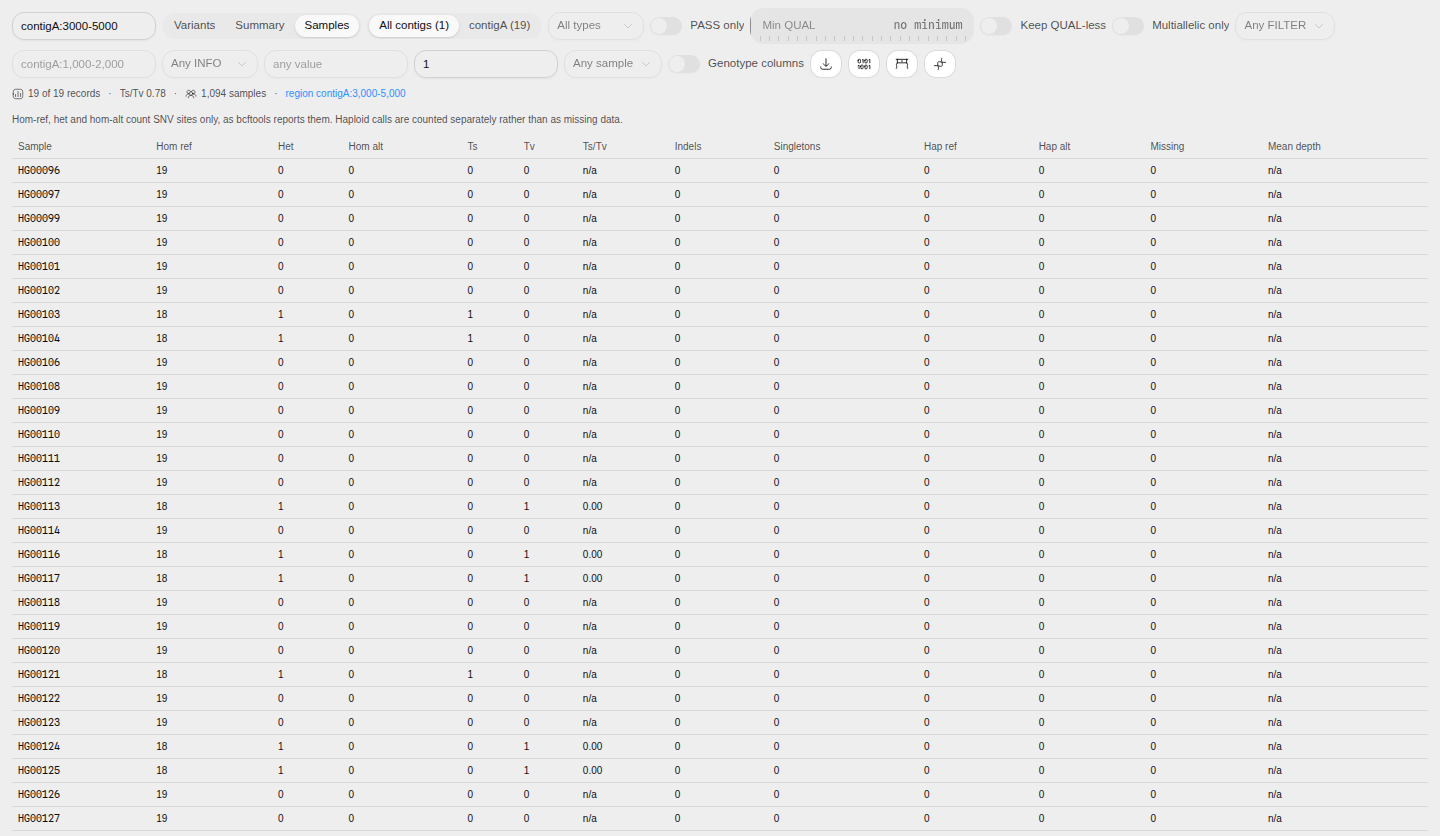
Task: Click the download icon button
Action: [825, 64]
